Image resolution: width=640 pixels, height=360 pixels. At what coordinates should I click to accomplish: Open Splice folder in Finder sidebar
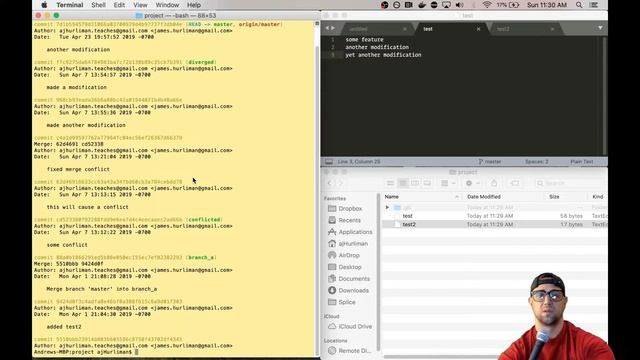[x=342, y=302]
